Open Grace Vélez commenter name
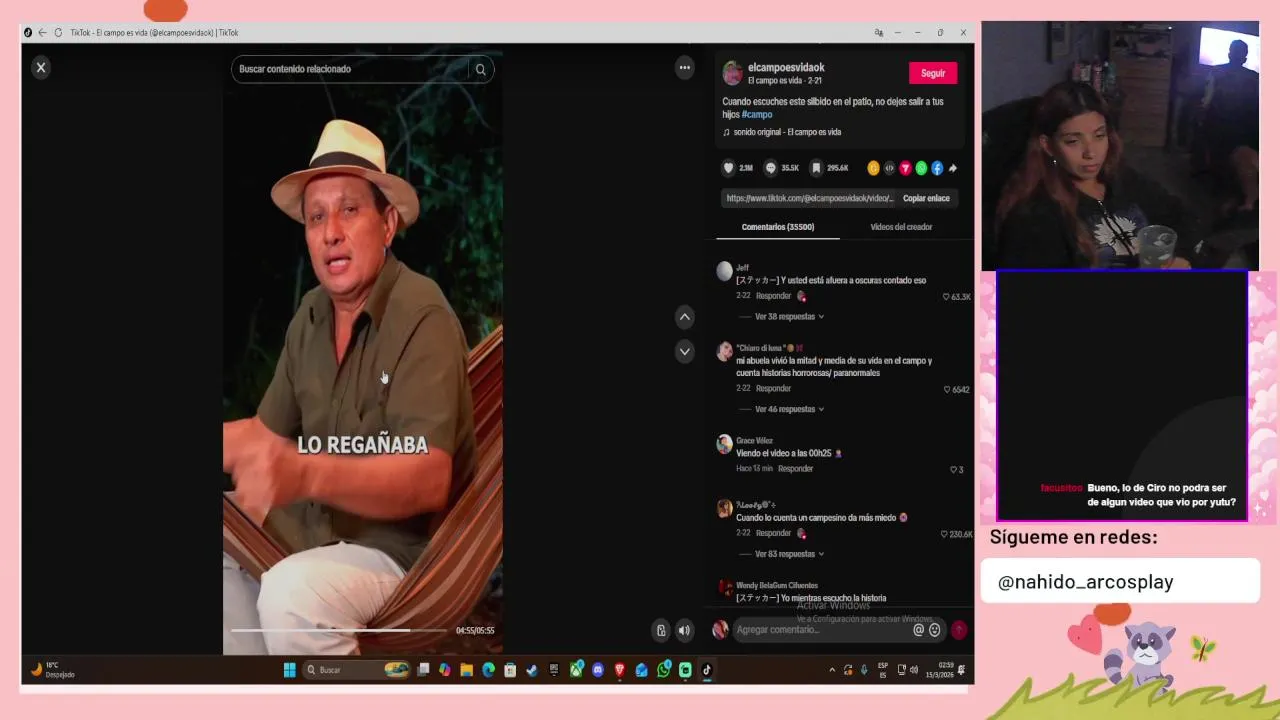Image resolution: width=1280 pixels, height=720 pixels. pyautogui.click(x=754, y=440)
